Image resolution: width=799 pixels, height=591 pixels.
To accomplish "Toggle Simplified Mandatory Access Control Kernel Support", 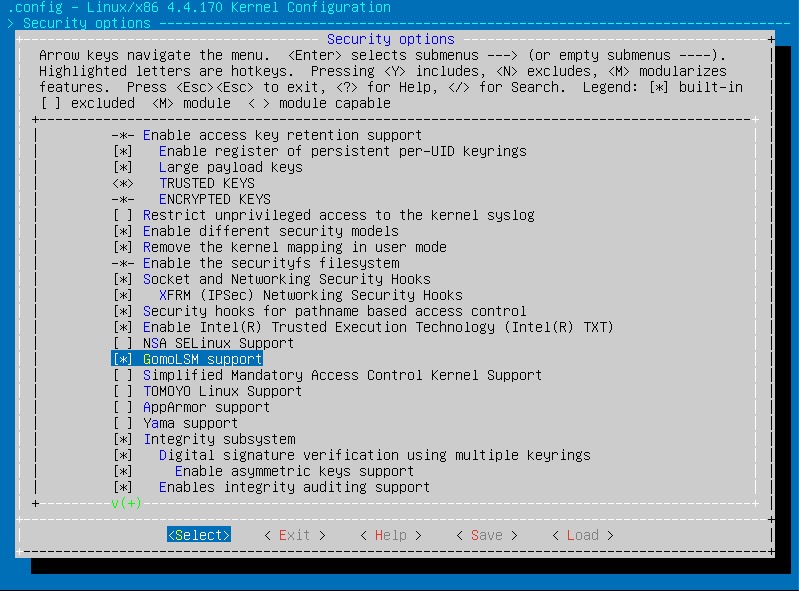I will coord(122,375).
